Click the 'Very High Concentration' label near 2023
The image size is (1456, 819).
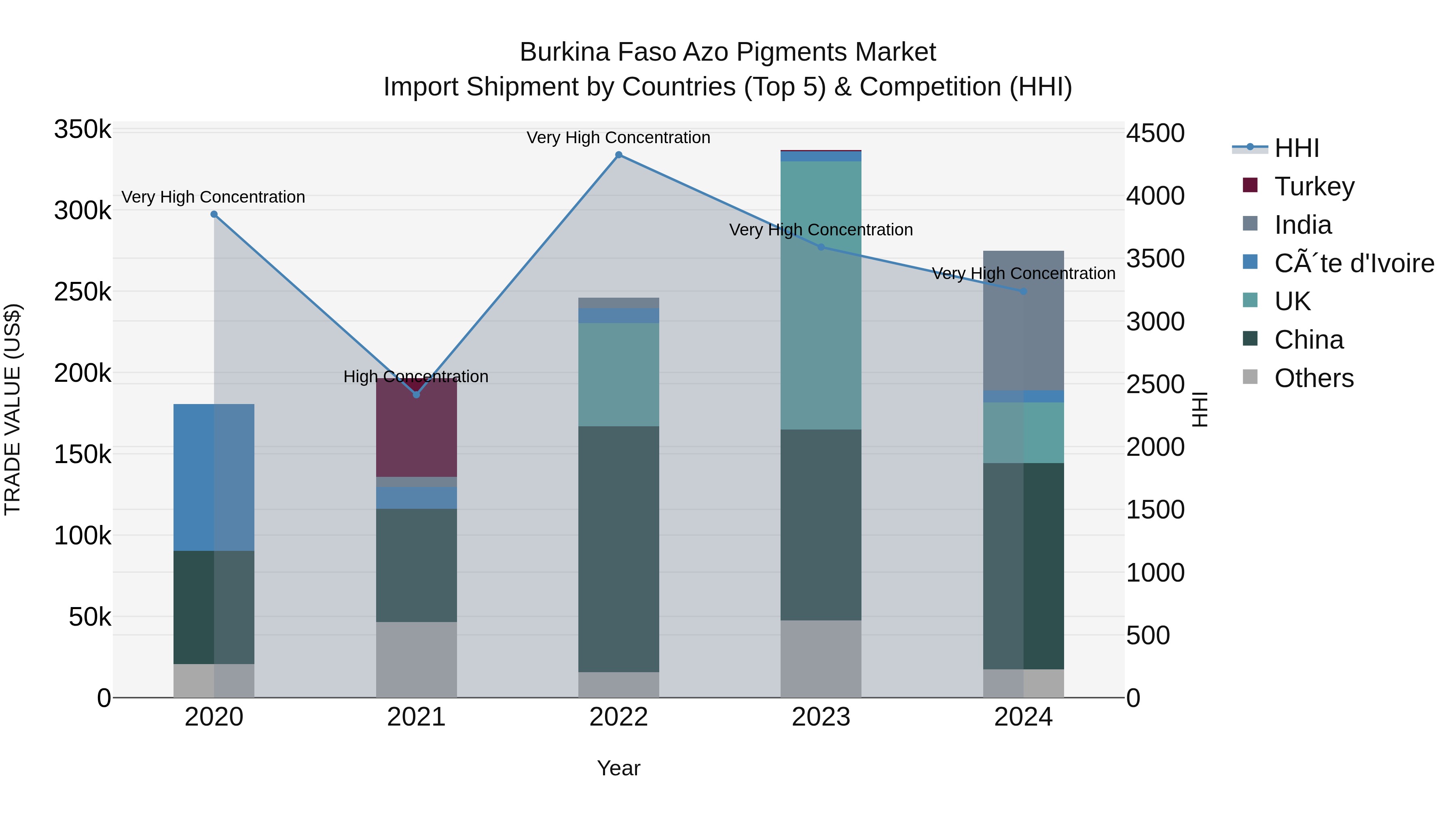[x=821, y=229]
